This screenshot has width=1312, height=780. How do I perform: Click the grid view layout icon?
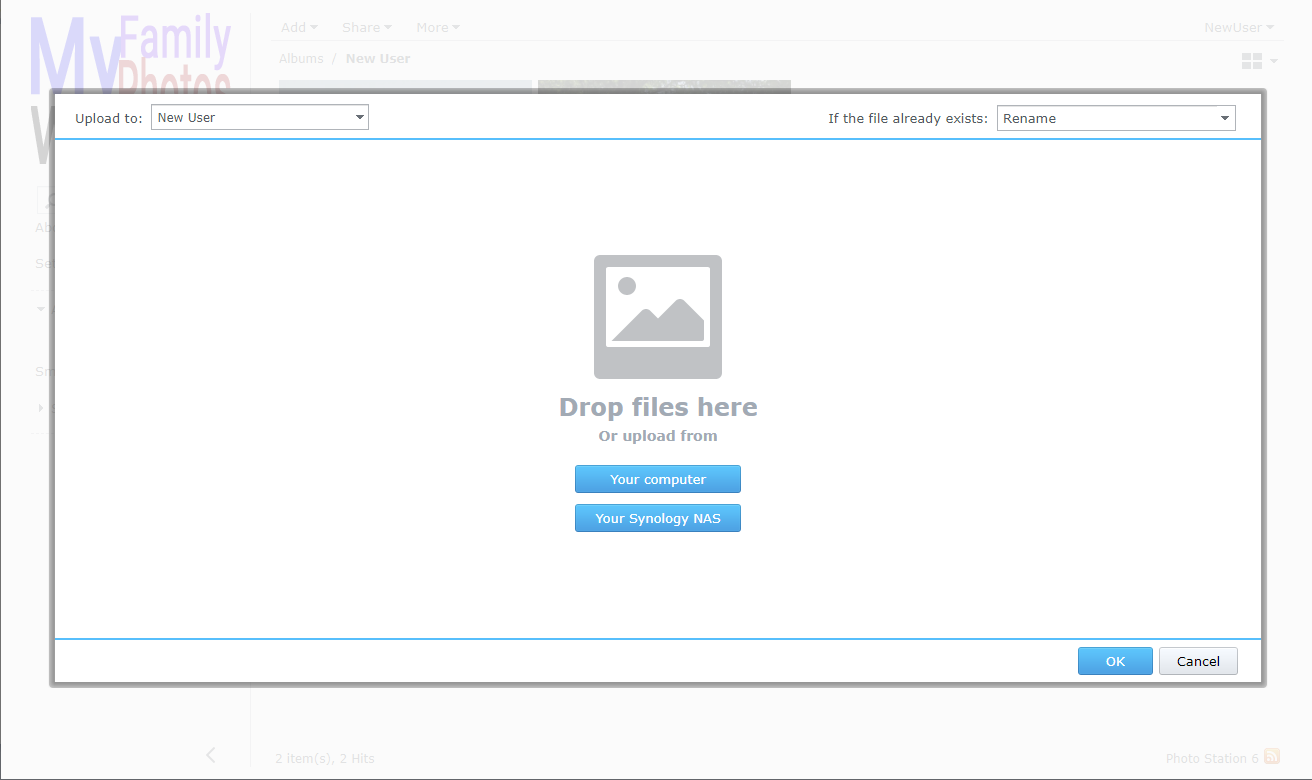coord(1251,62)
